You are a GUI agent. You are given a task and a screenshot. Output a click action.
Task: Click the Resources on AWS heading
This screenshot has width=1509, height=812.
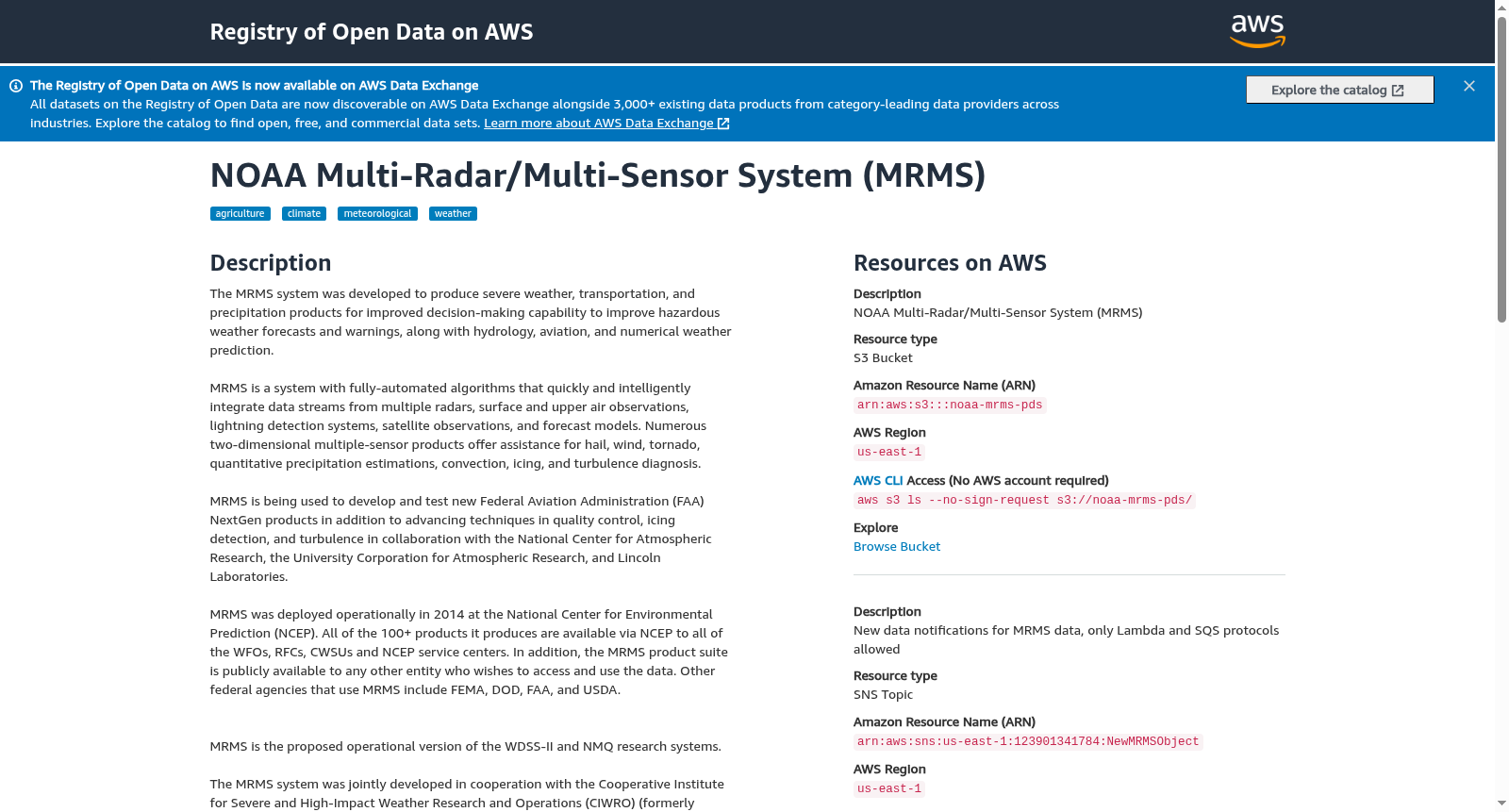(950, 263)
